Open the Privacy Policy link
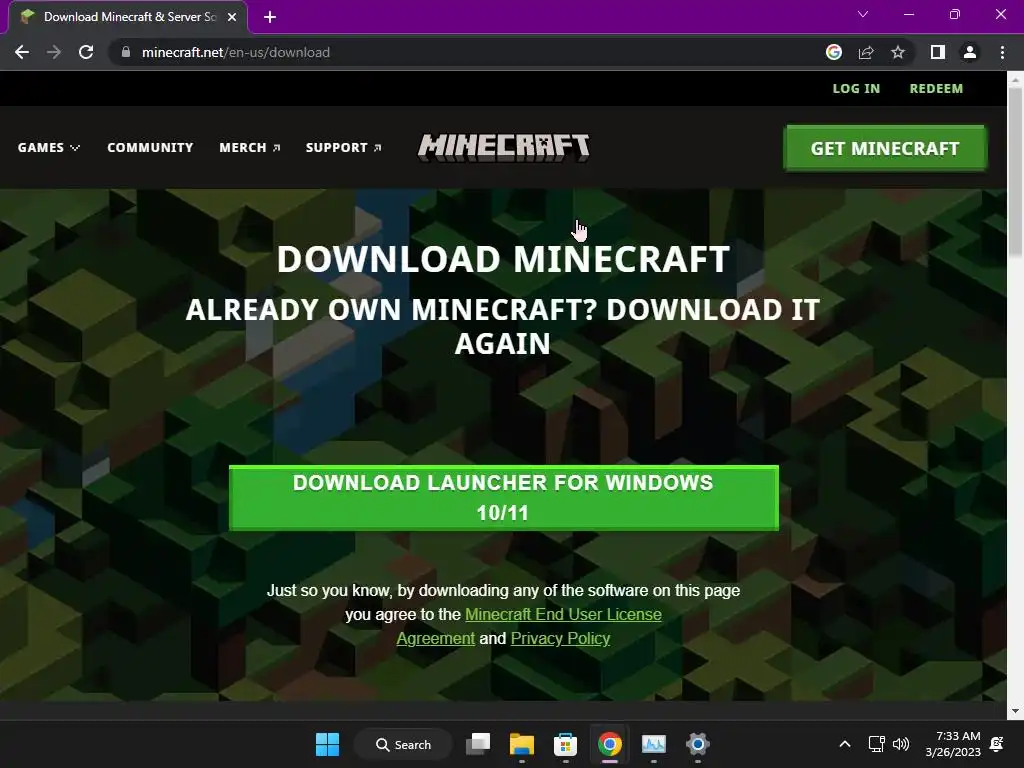Viewport: 1024px width, 768px height. pos(560,639)
